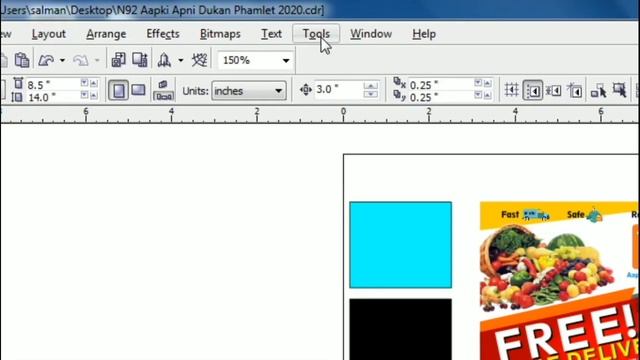Open the Window menu
This screenshot has height=360, width=640.
point(371,34)
